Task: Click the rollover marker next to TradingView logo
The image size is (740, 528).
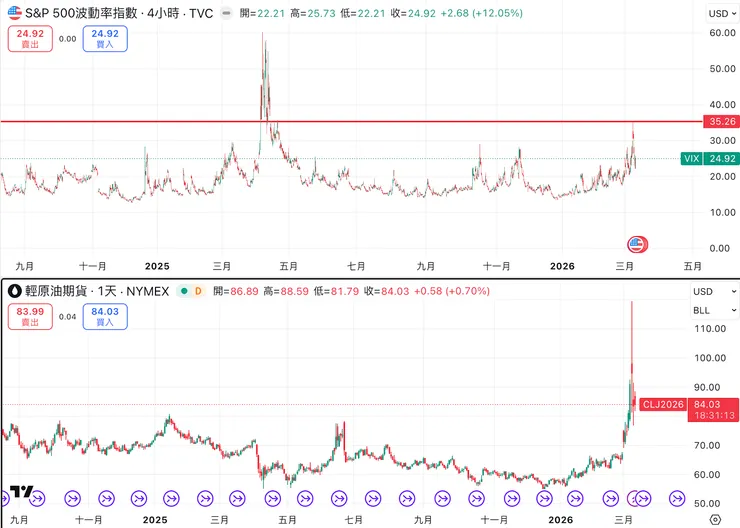Action: (x=38, y=498)
